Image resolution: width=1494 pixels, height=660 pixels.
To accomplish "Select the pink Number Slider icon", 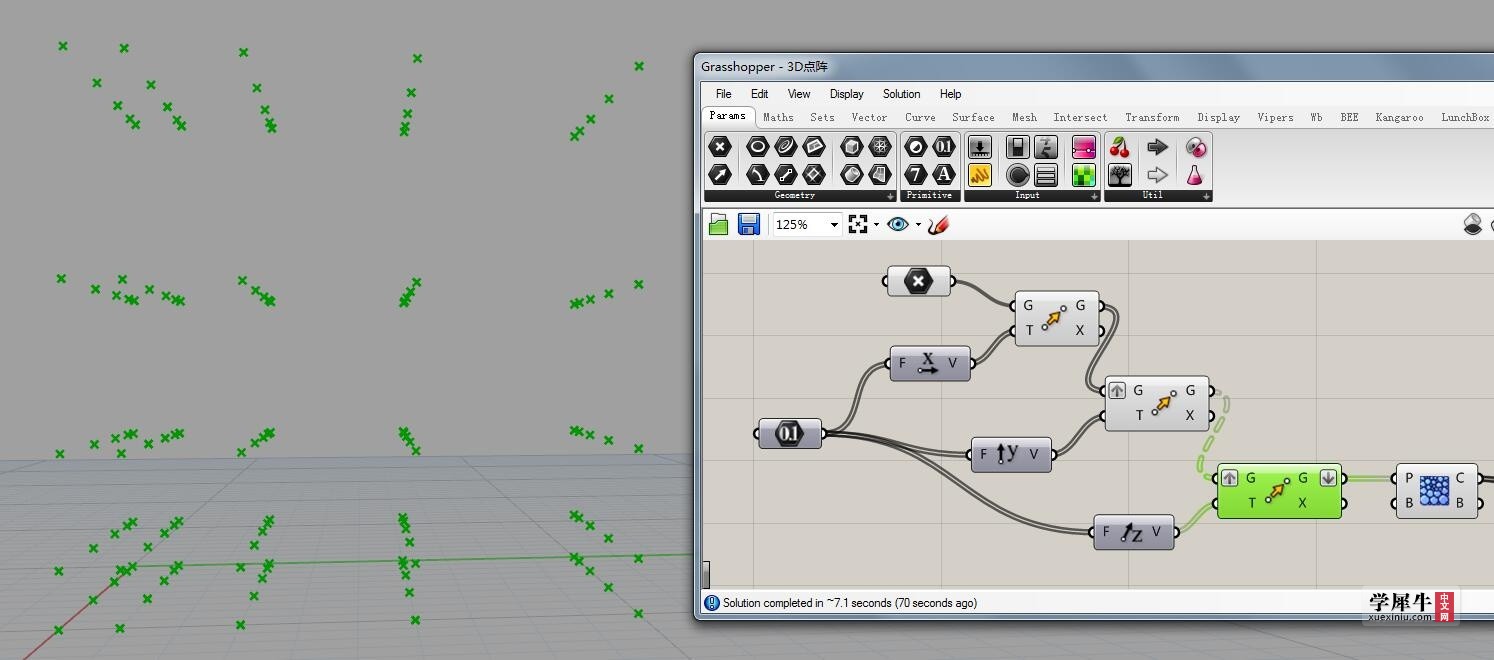I will point(1084,147).
